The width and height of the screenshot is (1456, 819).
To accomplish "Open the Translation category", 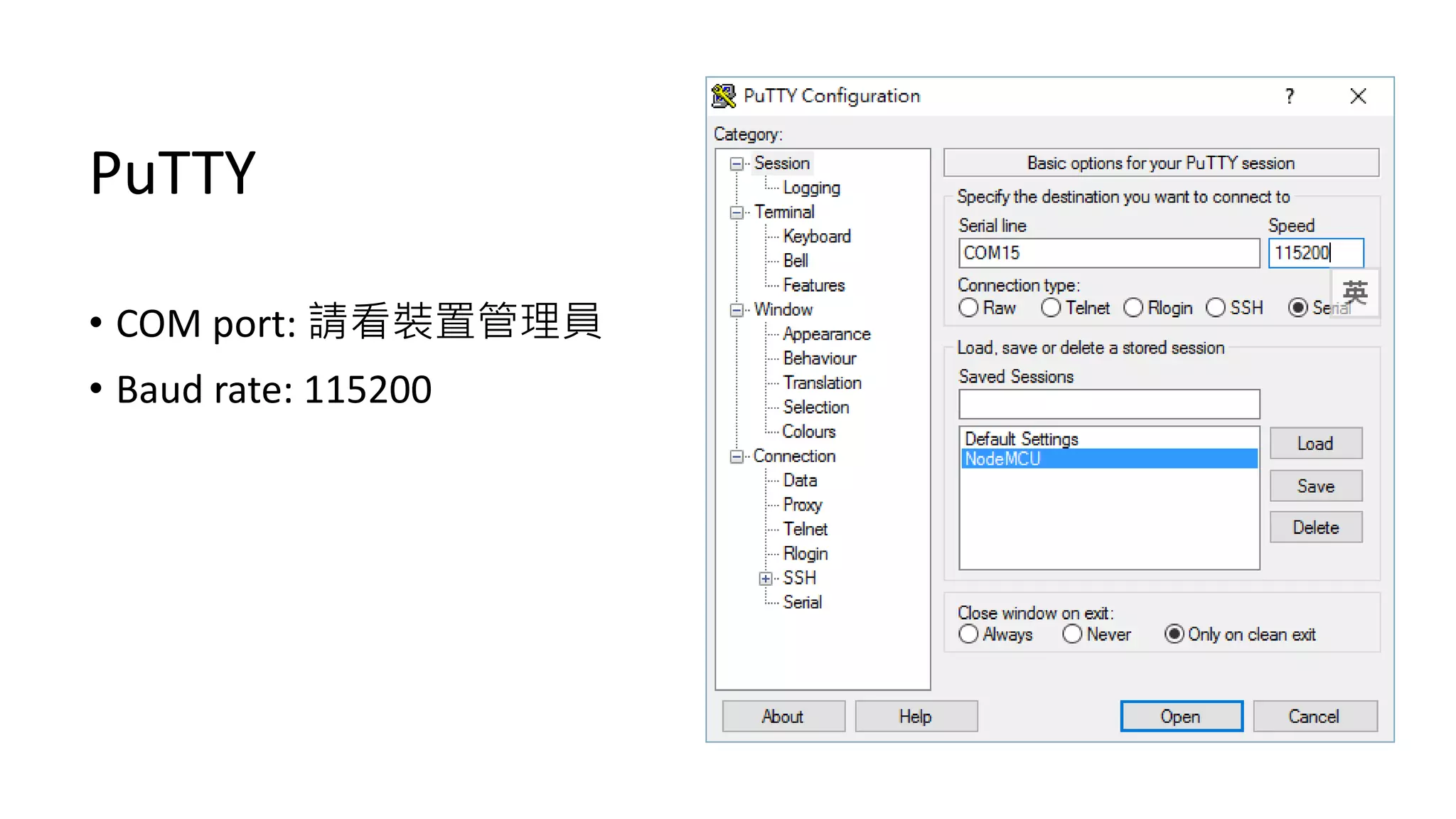I will [822, 382].
